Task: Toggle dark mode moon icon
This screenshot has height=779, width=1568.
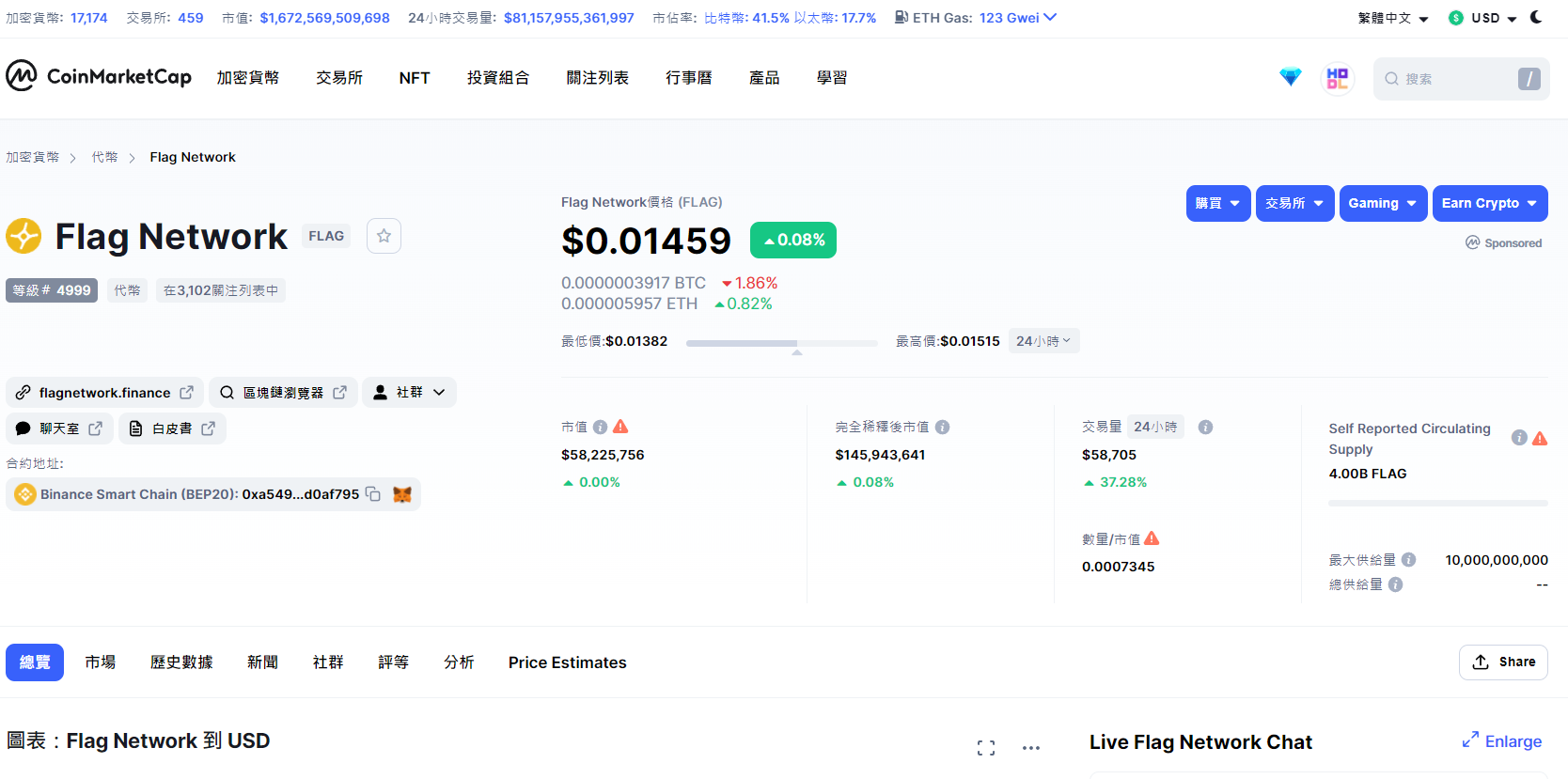Action: [1537, 17]
